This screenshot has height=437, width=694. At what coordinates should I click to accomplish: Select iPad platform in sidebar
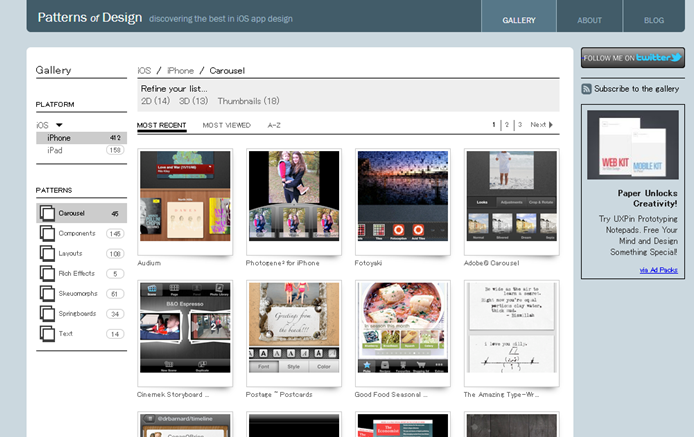(x=55, y=150)
